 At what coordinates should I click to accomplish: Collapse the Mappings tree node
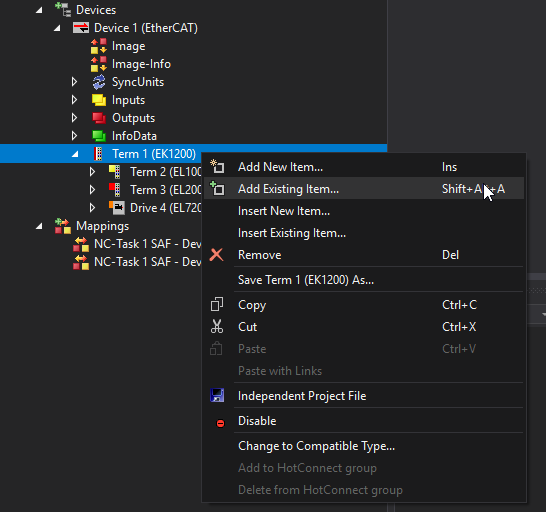(x=39, y=226)
